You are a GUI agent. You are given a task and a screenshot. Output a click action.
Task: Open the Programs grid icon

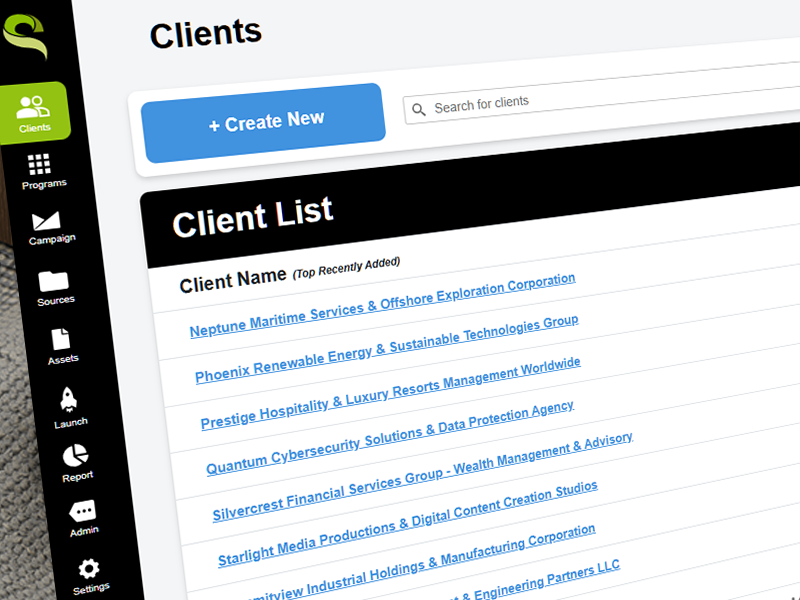point(40,165)
